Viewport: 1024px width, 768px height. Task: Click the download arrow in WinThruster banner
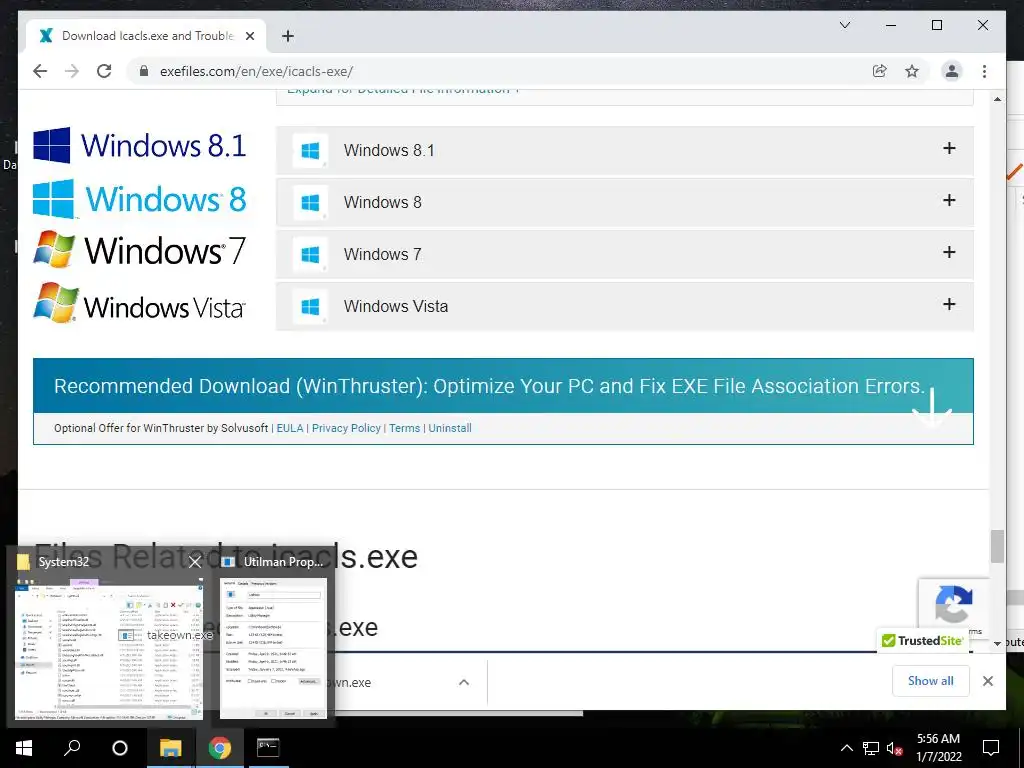(x=932, y=406)
